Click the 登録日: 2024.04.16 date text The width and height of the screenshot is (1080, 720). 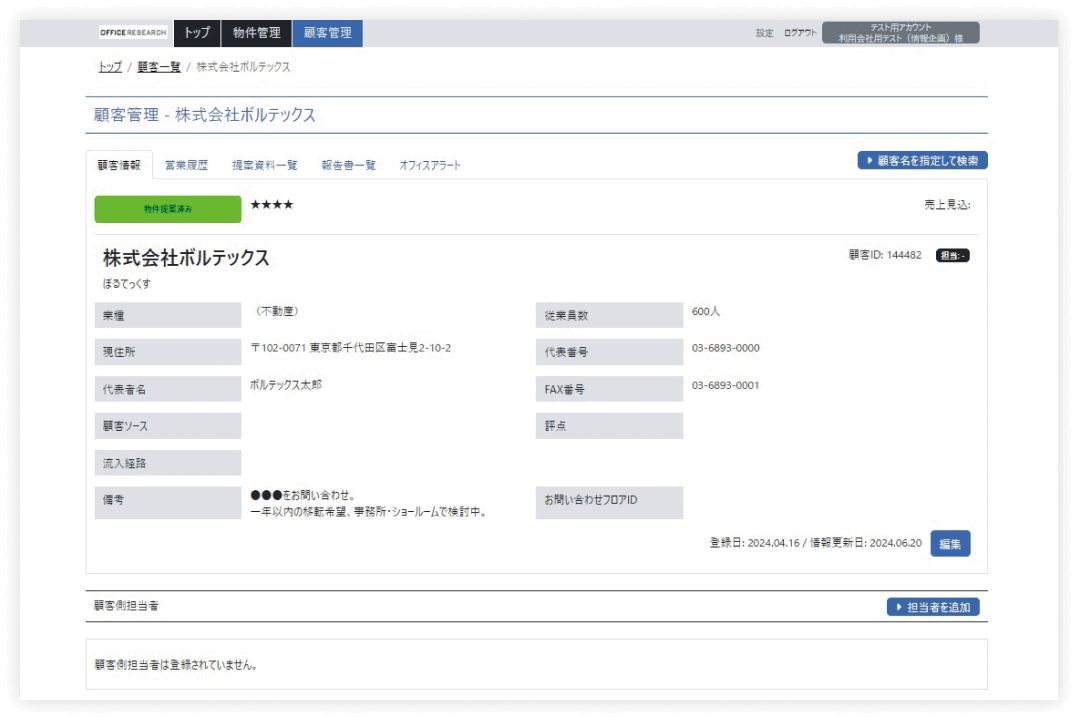755,543
